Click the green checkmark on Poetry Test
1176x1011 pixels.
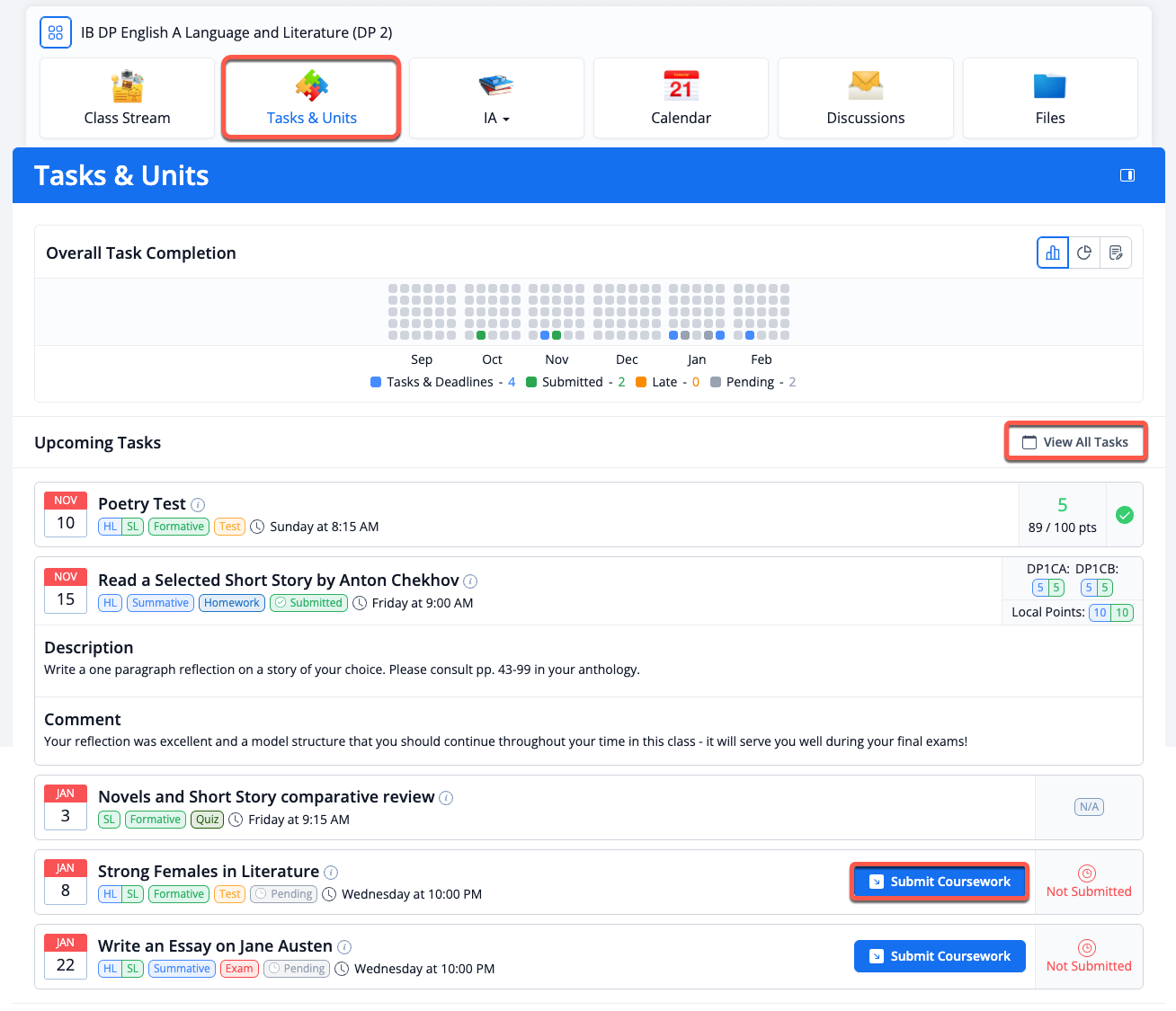pyautogui.click(x=1124, y=515)
